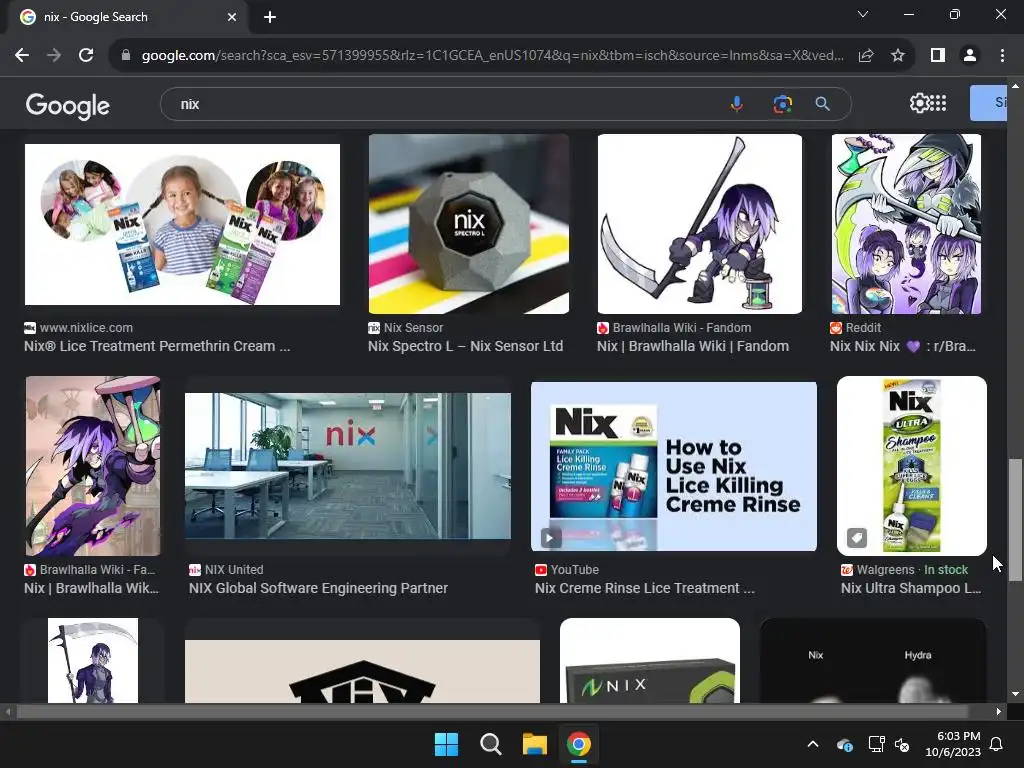This screenshot has height=768, width=1024.
Task: Click the Google logo
Action: pos(68,105)
